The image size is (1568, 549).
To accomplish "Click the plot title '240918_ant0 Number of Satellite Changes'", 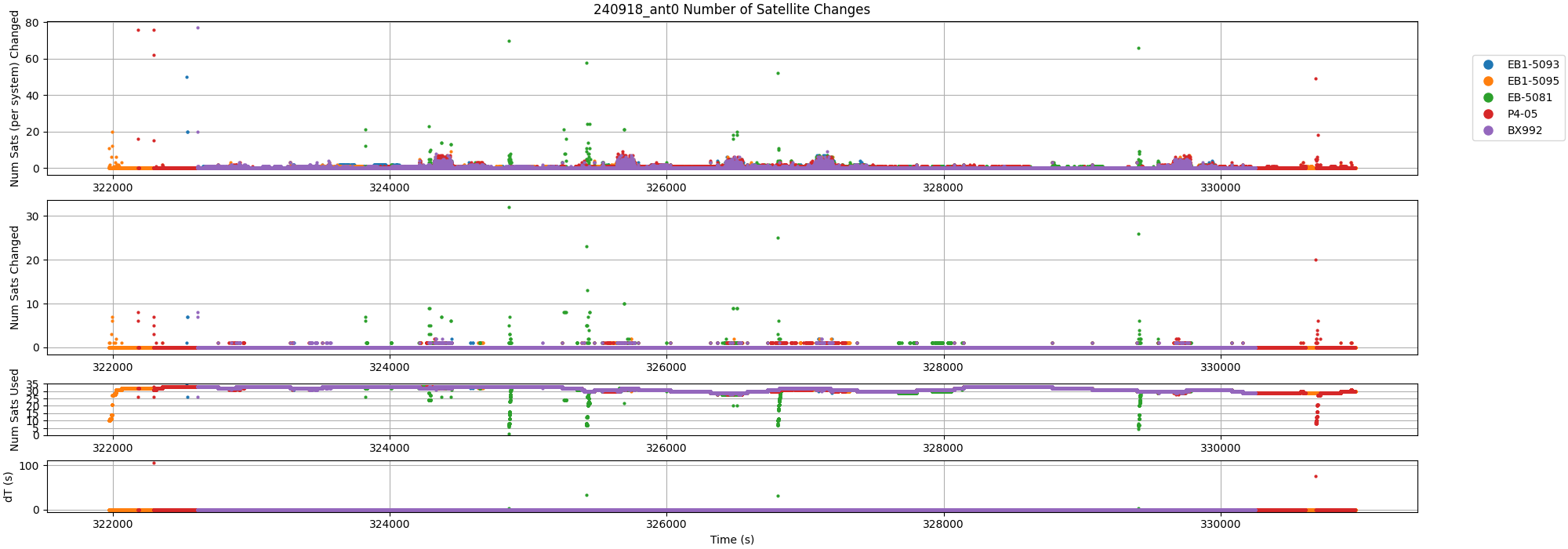I will [731, 9].
